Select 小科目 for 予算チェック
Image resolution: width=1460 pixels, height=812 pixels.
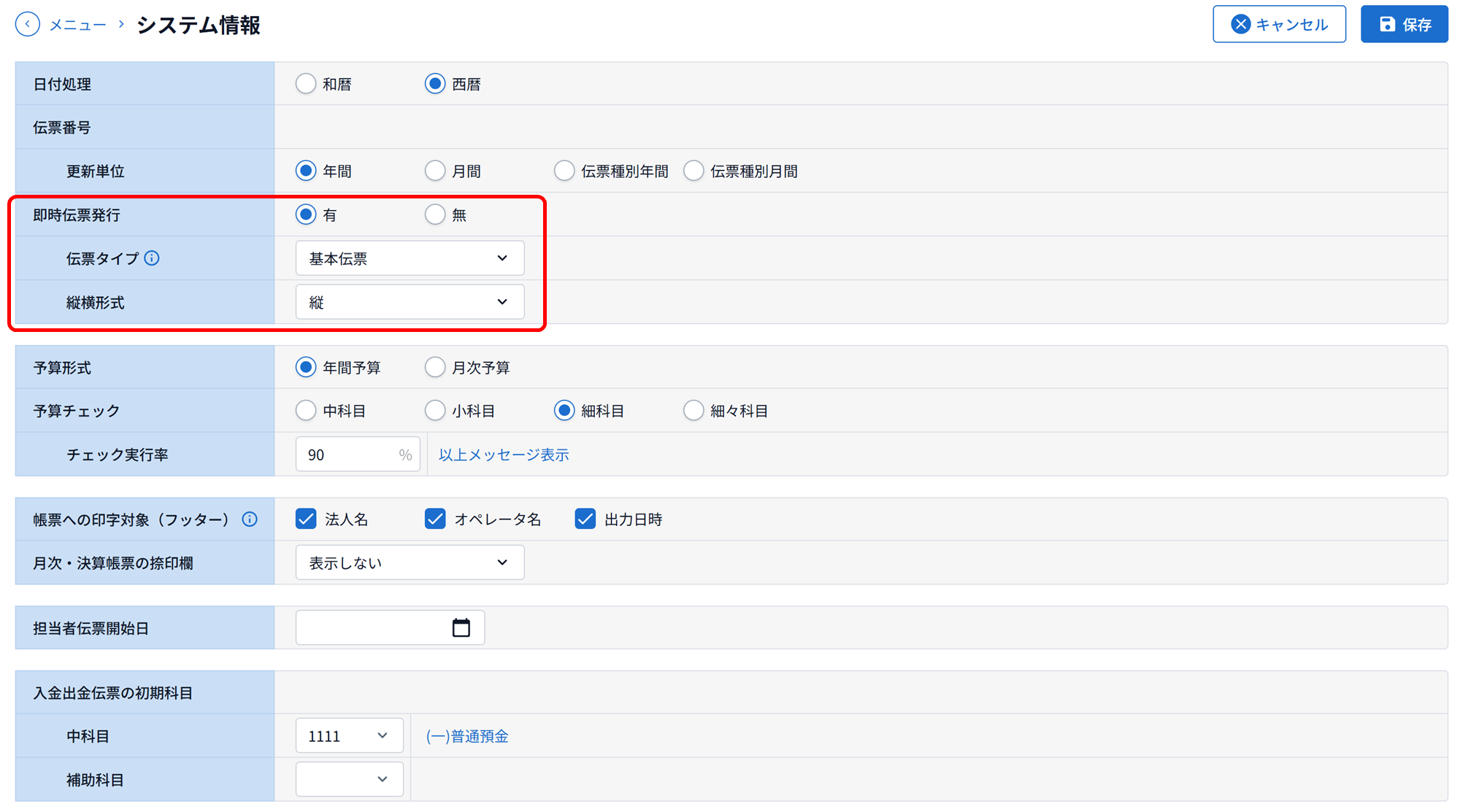tap(435, 411)
